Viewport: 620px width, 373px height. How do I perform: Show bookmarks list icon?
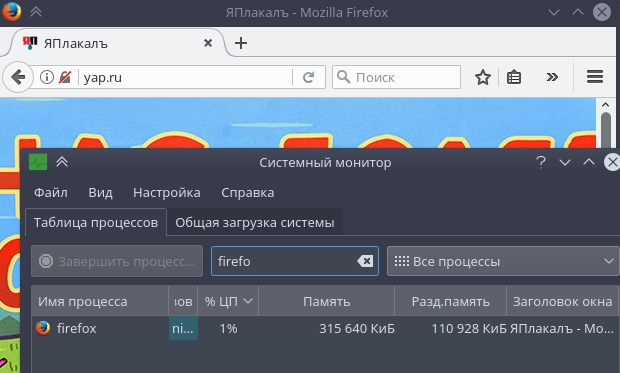(514, 77)
